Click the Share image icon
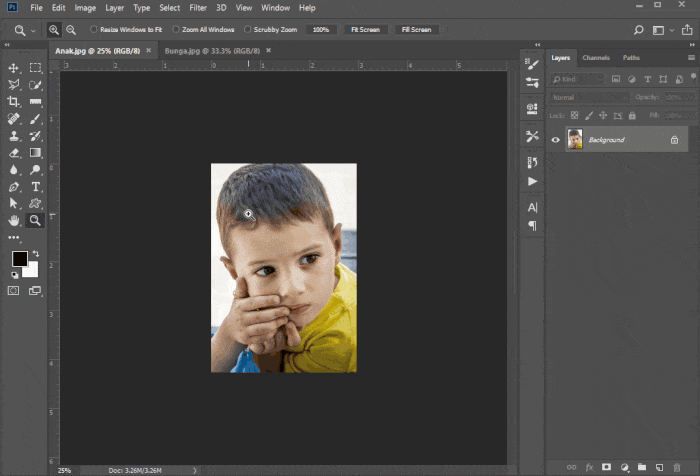The image size is (700, 476). [687, 30]
